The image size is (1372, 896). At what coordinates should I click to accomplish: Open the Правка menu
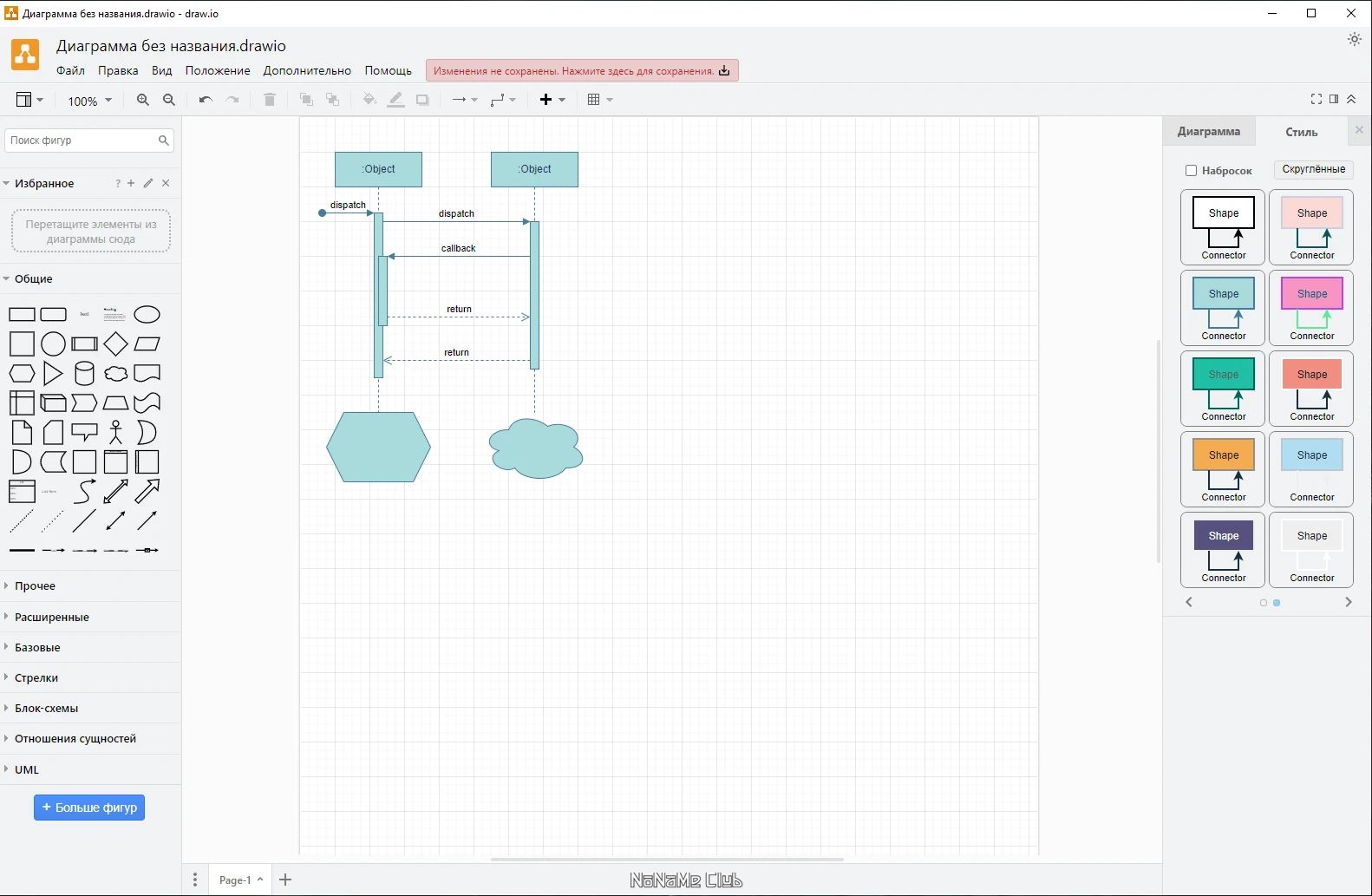118,70
